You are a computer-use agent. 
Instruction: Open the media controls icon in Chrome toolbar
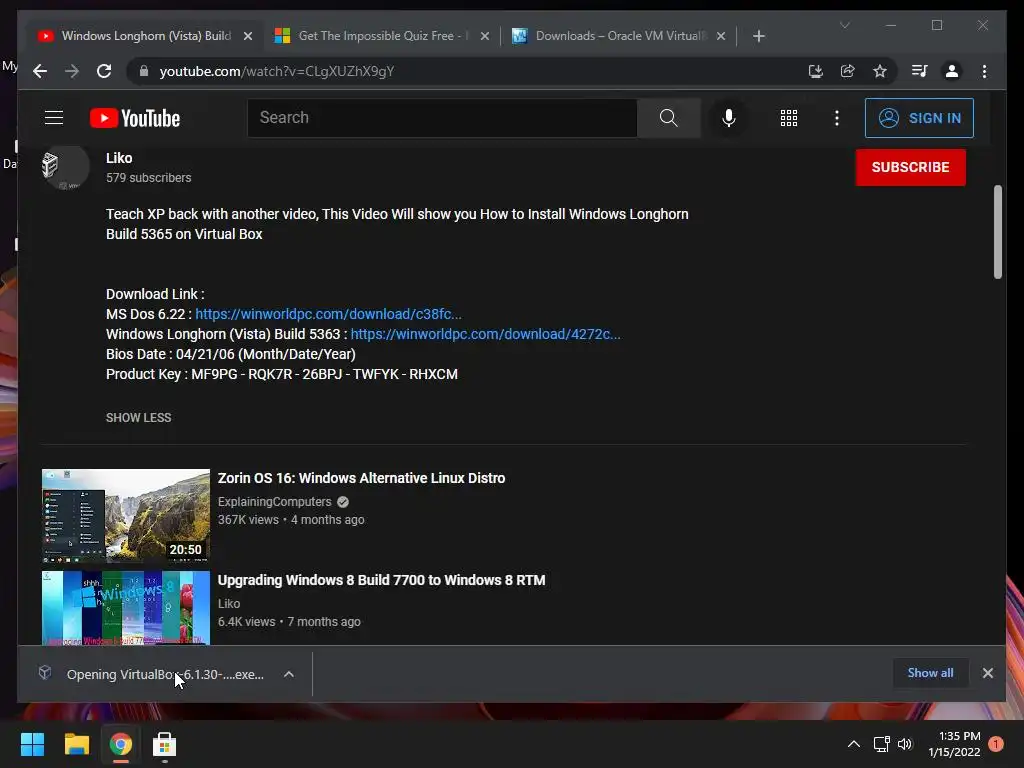pos(920,71)
